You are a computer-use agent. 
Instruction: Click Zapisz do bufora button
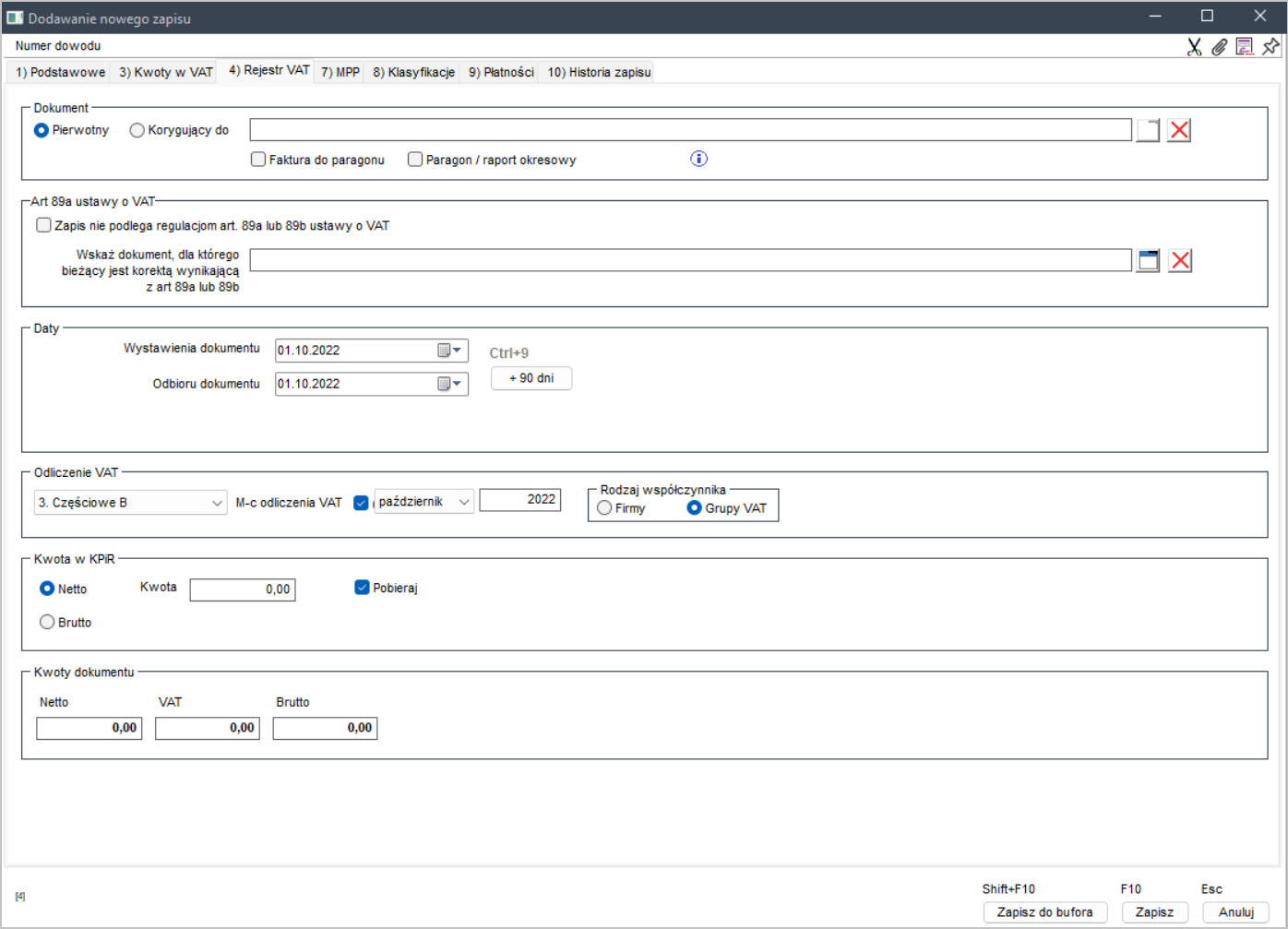(x=1044, y=912)
